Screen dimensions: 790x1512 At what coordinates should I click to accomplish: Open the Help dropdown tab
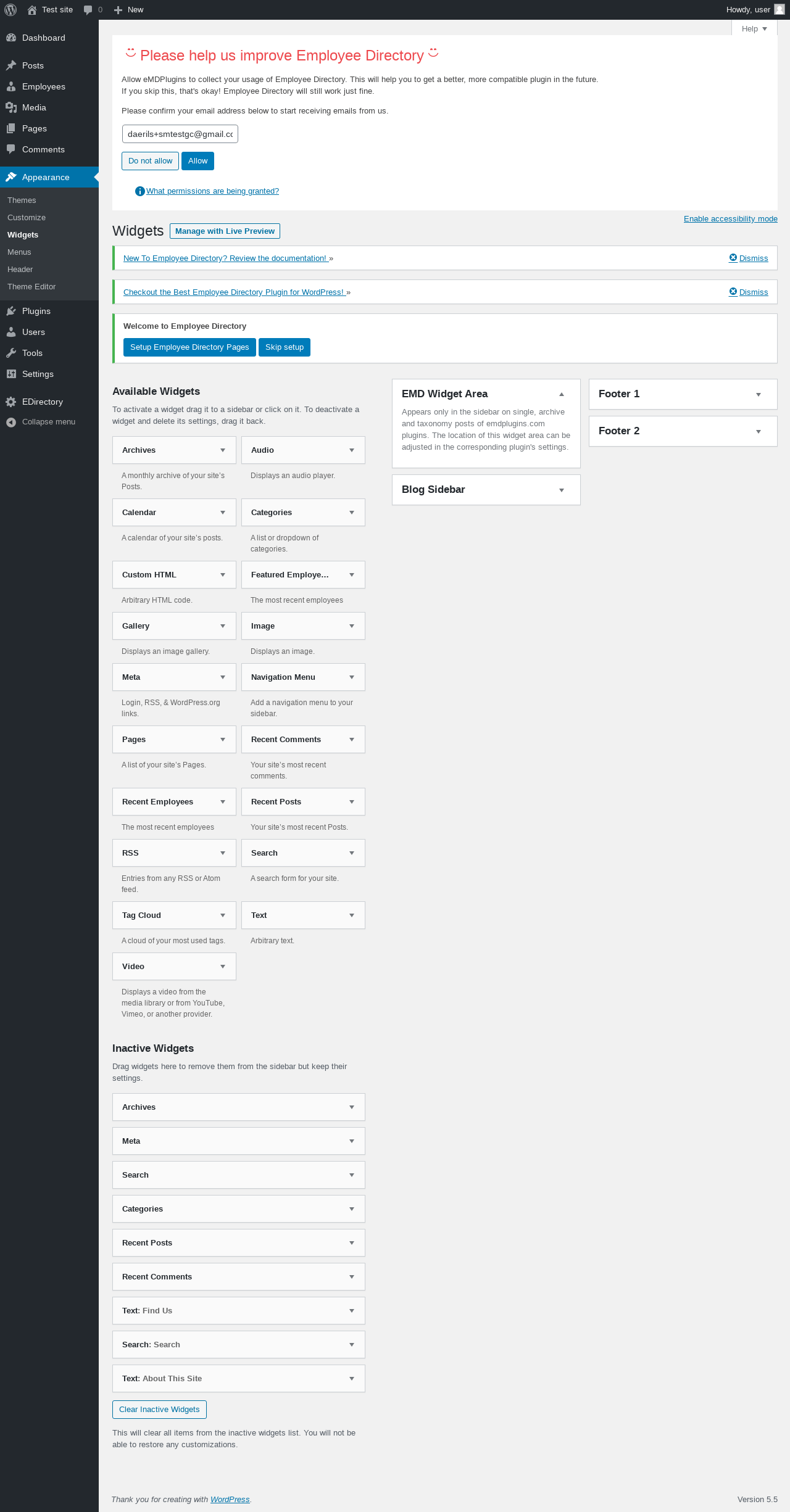[x=754, y=29]
